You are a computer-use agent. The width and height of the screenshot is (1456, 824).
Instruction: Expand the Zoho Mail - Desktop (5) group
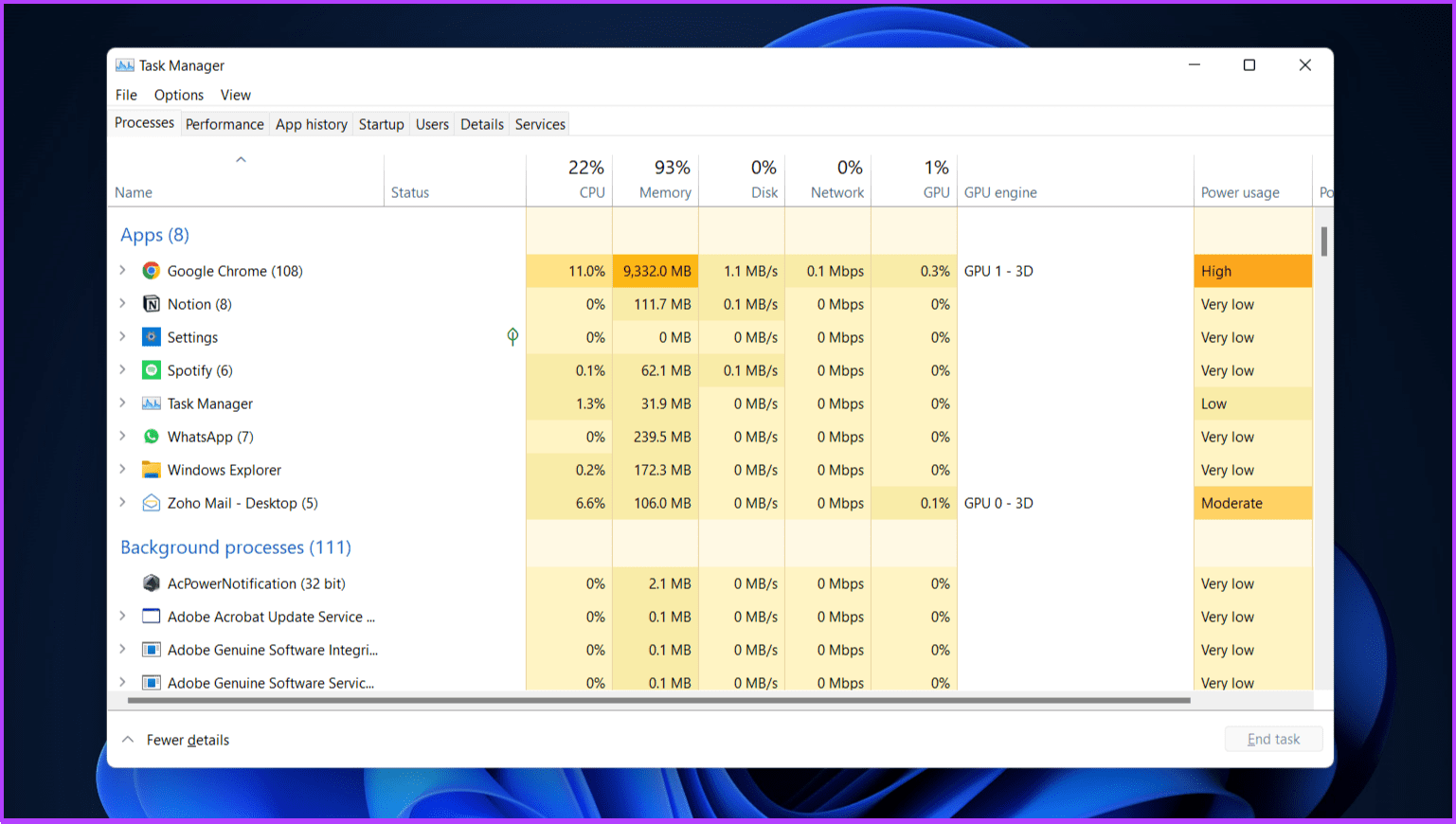point(123,503)
